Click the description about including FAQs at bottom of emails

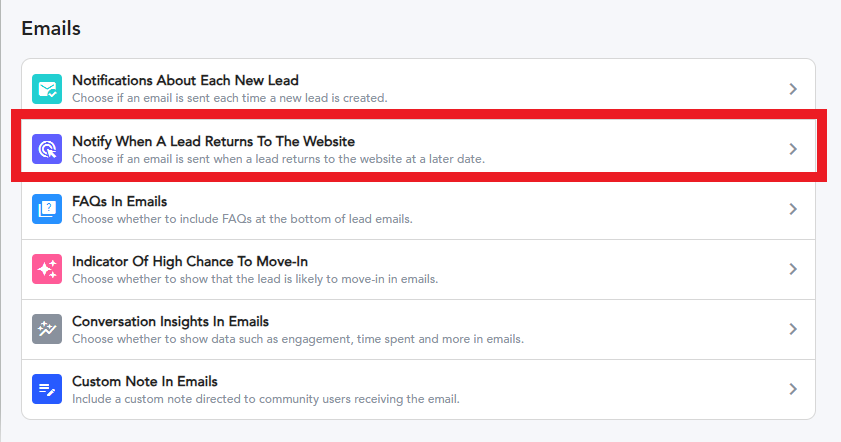[x=242, y=219]
